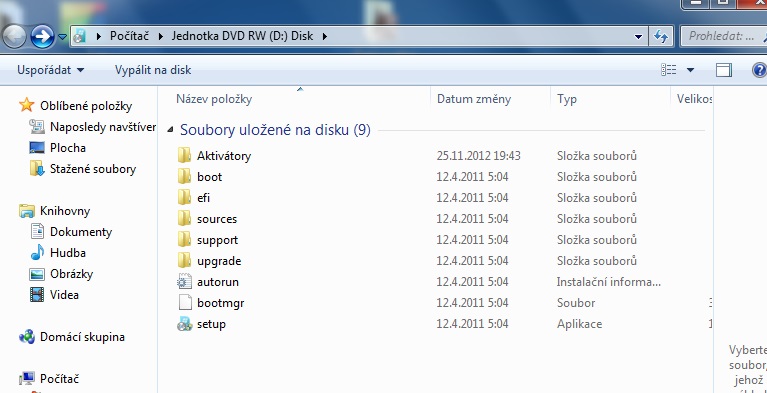
Task: Open Obrázky library in sidebar
Action: point(71,274)
